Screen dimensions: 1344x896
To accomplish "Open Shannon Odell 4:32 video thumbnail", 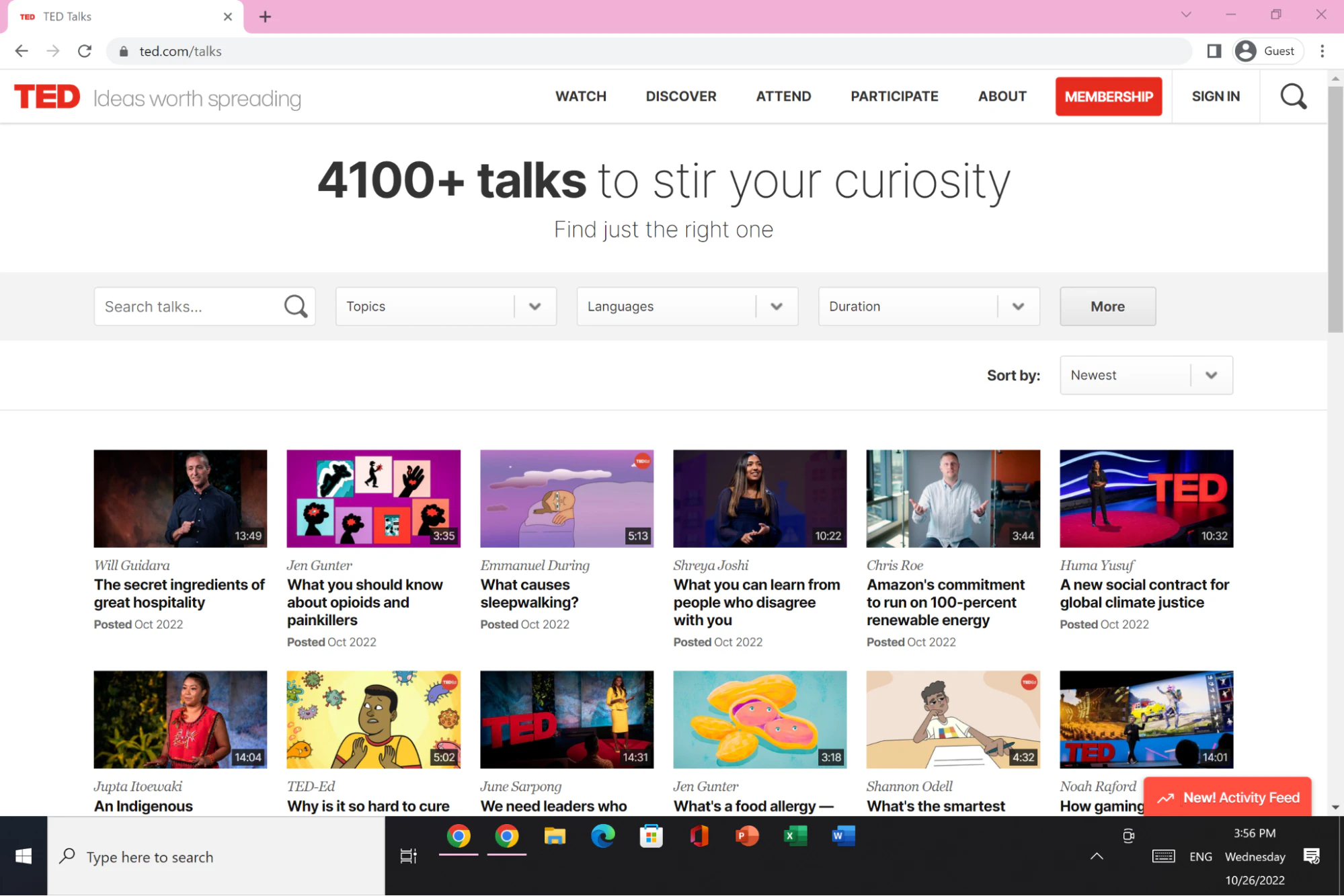I will pyautogui.click(x=953, y=719).
